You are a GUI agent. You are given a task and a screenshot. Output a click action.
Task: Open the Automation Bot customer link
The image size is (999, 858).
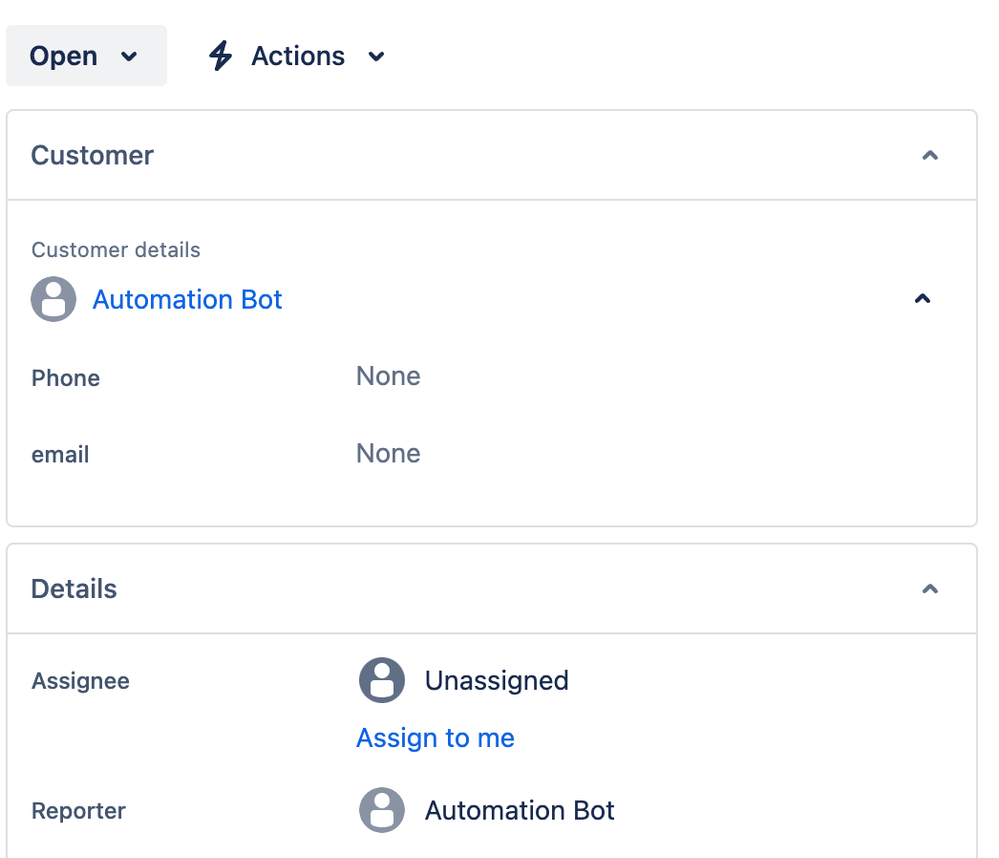coord(187,300)
